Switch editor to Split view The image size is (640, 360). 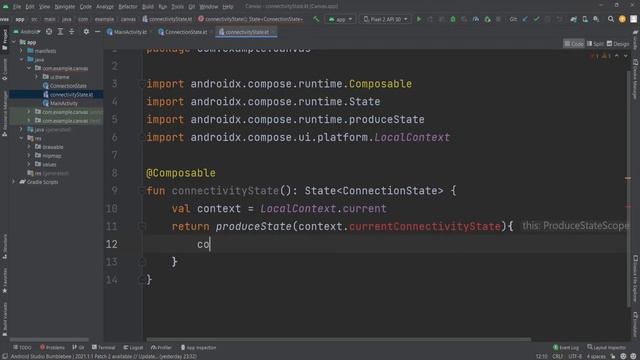click(x=595, y=44)
